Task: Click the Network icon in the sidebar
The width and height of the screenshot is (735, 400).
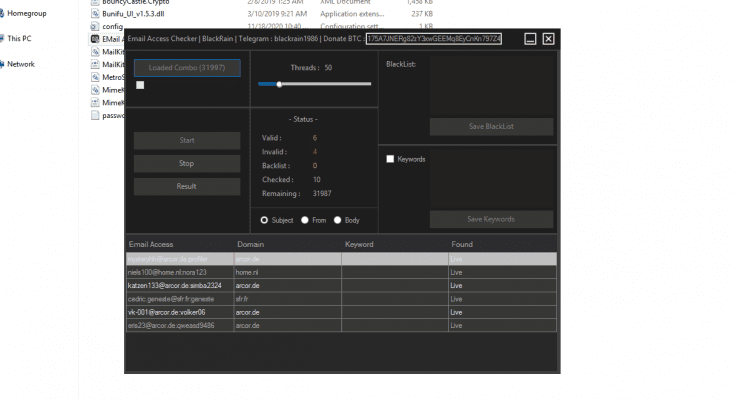Action: pos(20,63)
